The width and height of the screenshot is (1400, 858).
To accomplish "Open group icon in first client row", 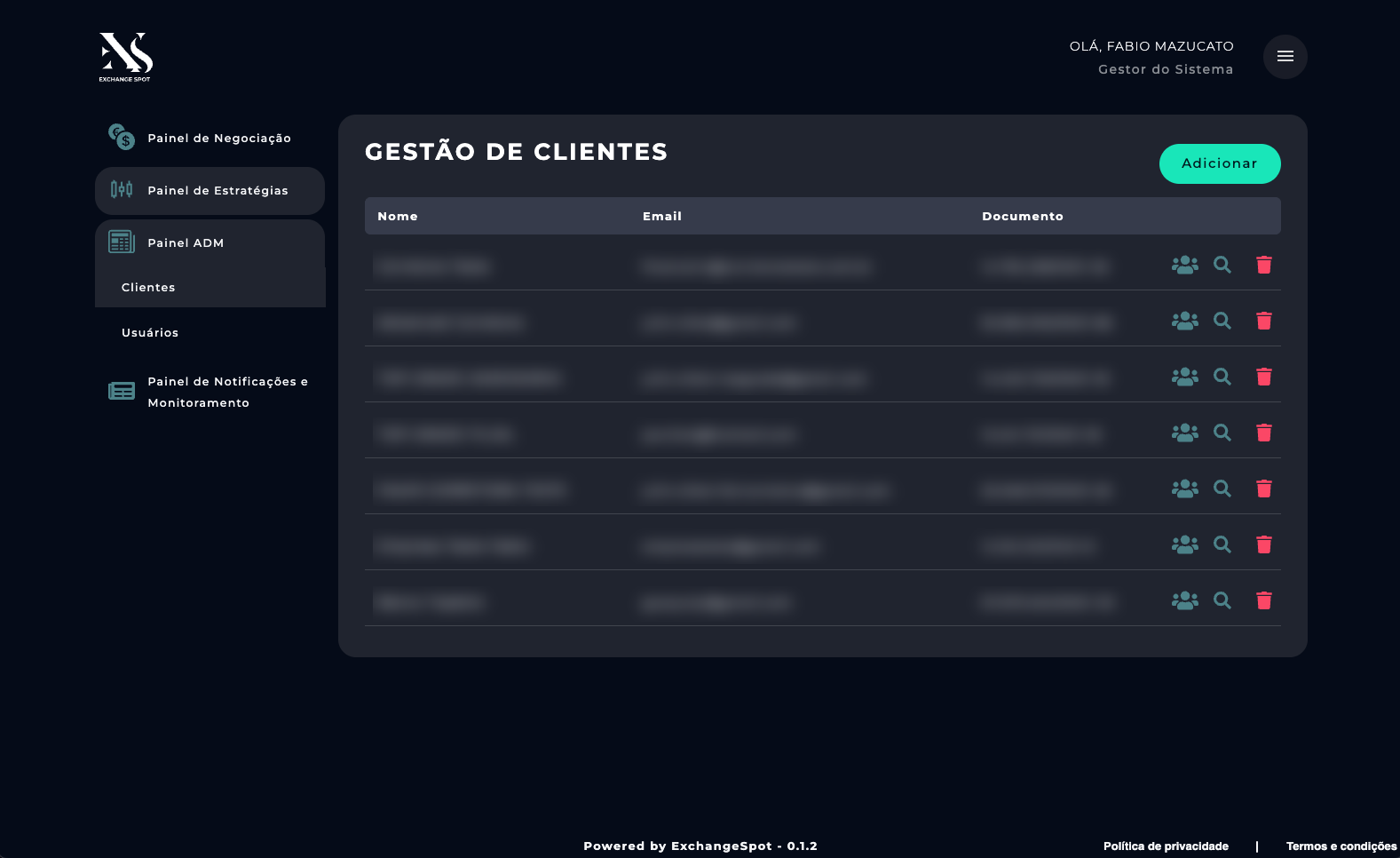I will tap(1184, 265).
